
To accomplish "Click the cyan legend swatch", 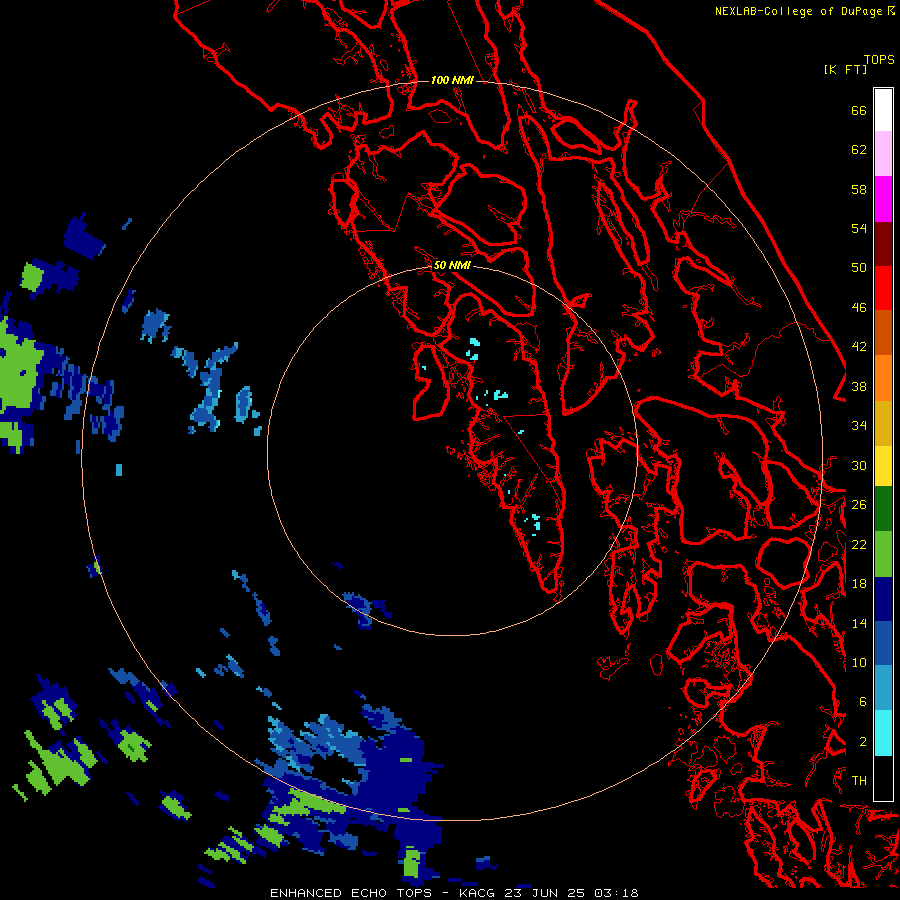I will coord(883,733).
